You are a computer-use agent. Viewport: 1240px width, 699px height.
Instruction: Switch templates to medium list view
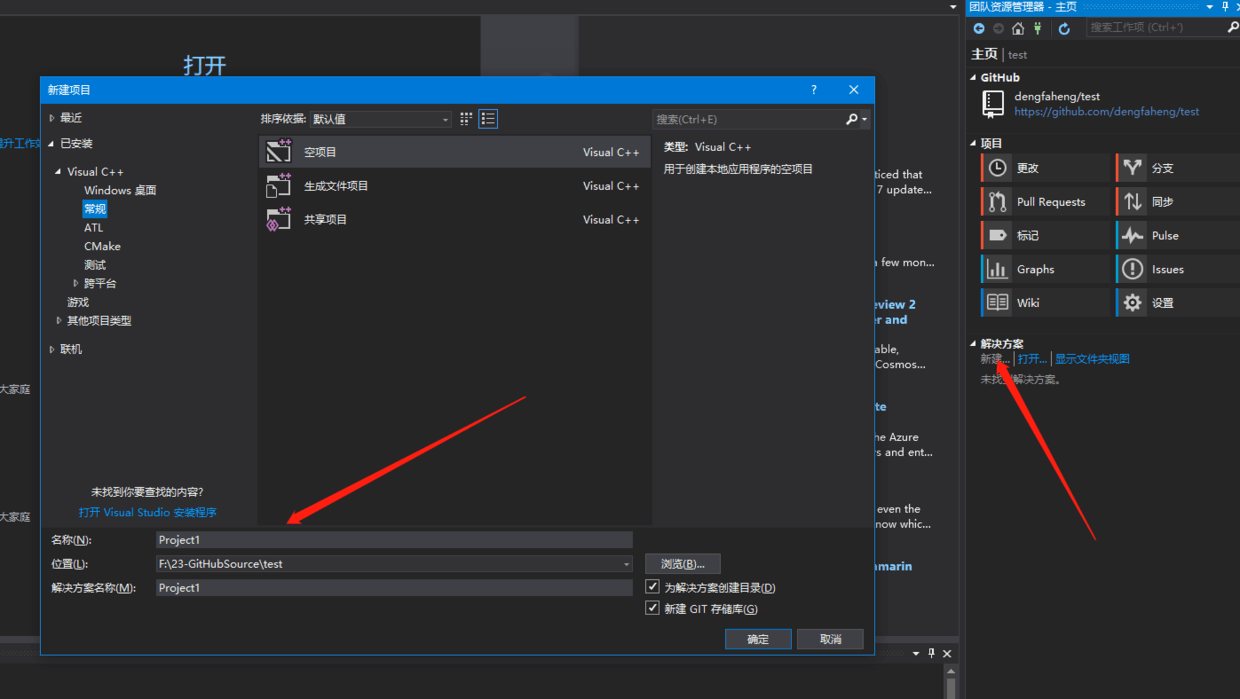pyautogui.click(x=488, y=119)
